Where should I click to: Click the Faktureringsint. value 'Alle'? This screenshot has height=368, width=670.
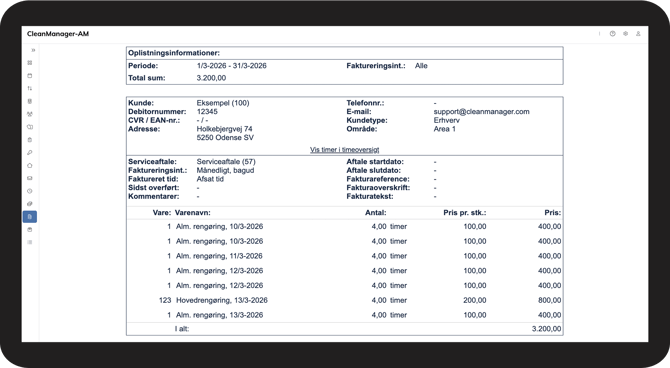pos(421,66)
